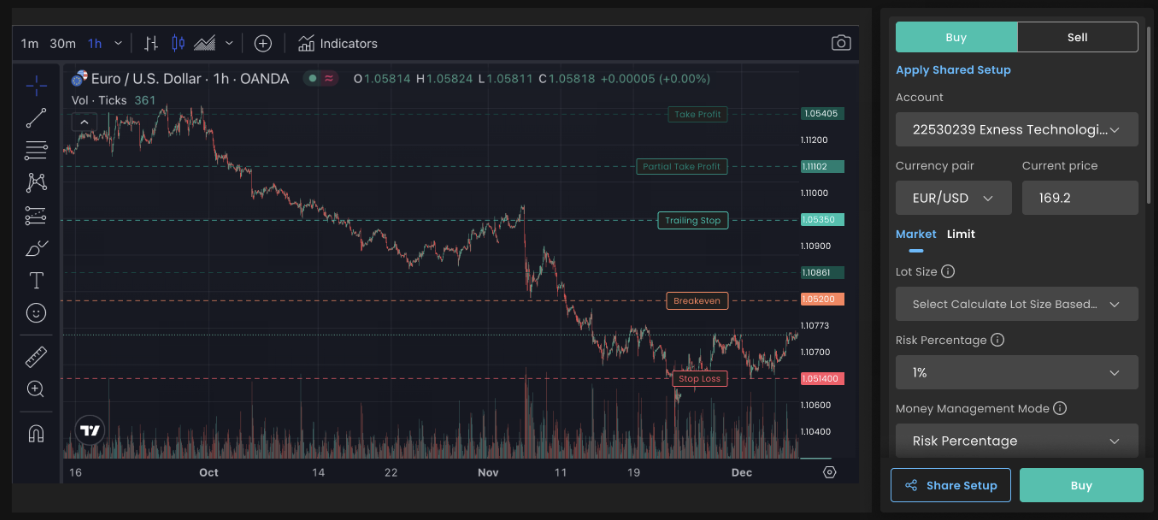Select the crosshair cursor tool
Screen dimensions: 1158x520
tap(36, 85)
